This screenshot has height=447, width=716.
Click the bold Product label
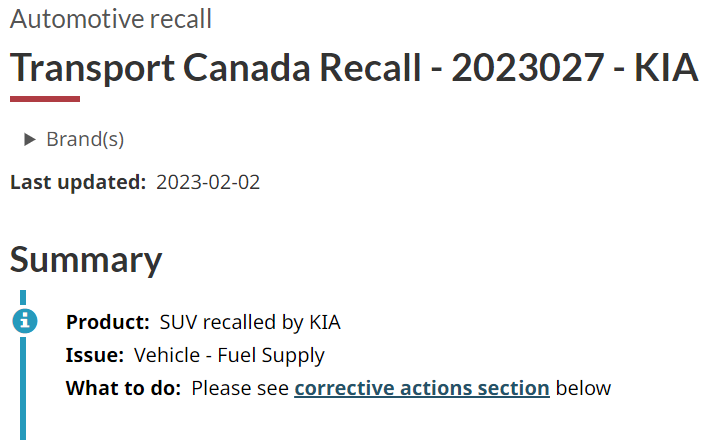pos(108,322)
